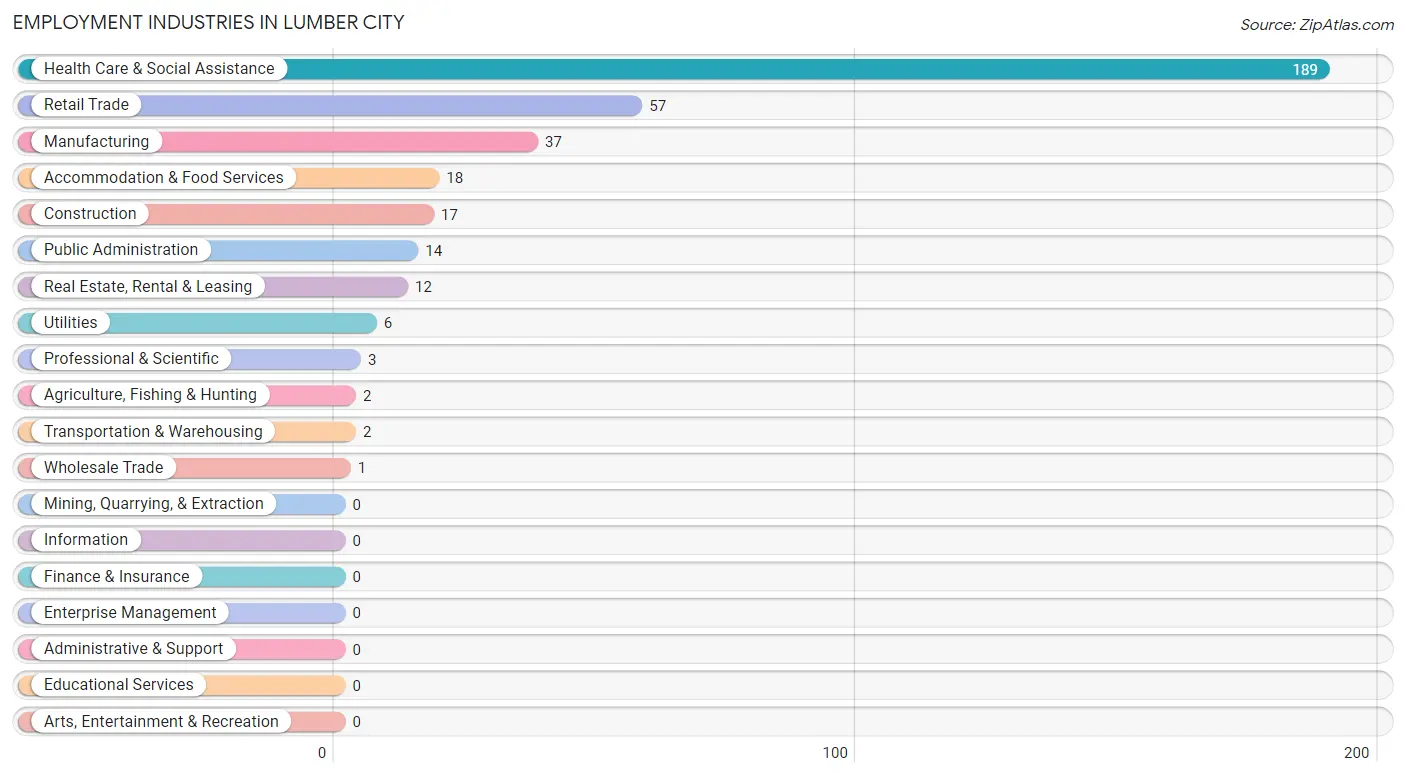The image size is (1406, 776).
Task: Click the Enterprise Management label
Action: (x=130, y=613)
